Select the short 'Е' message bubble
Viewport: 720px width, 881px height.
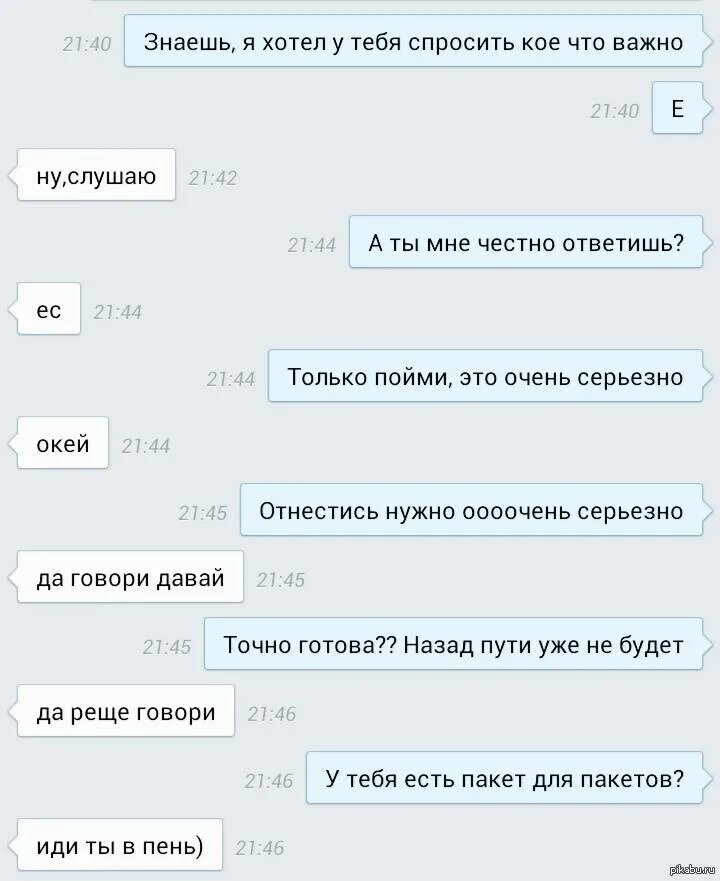click(677, 108)
